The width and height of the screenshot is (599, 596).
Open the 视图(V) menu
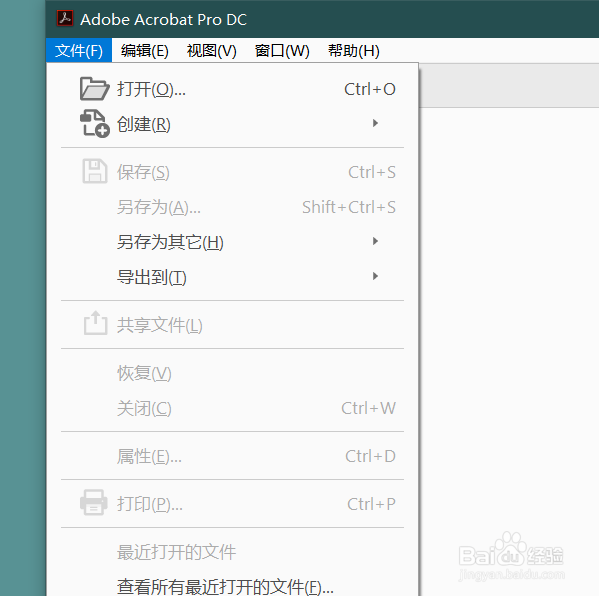pyautogui.click(x=212, y=50)
